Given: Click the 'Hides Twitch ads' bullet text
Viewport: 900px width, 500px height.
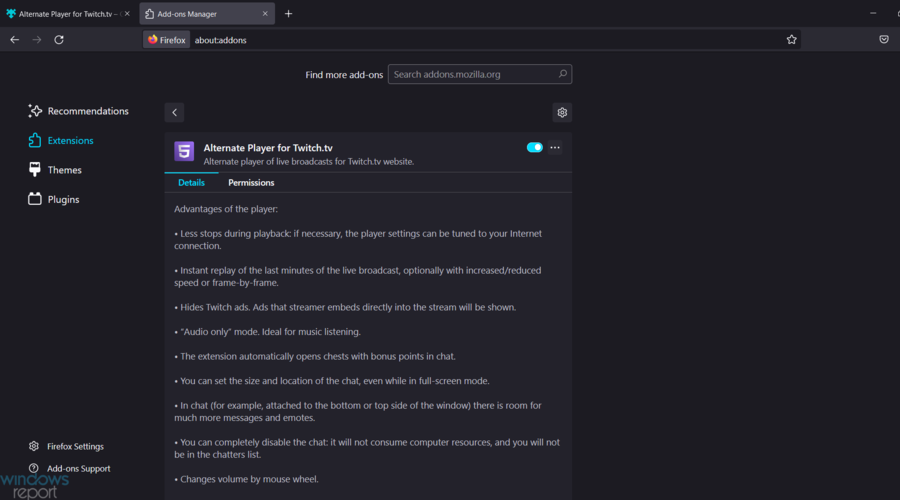Looking at the screenshot, I should click(345, 307).
